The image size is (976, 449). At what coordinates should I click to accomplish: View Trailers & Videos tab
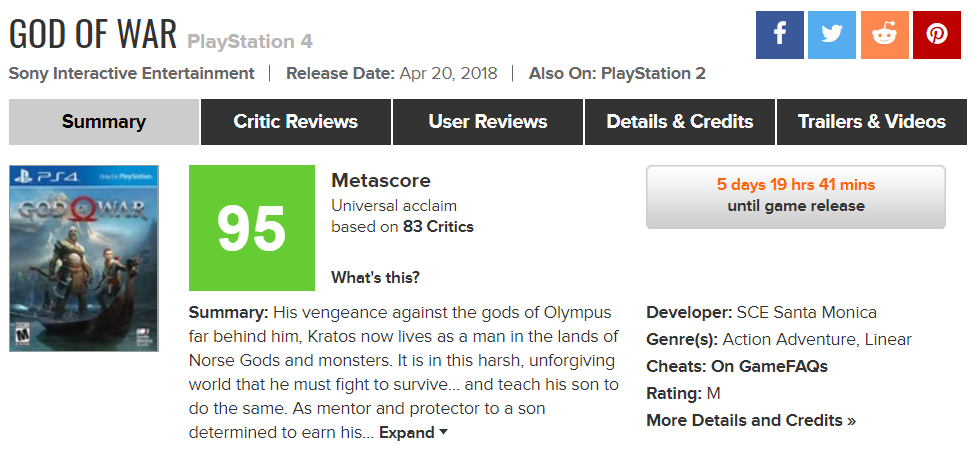point(871,122)
